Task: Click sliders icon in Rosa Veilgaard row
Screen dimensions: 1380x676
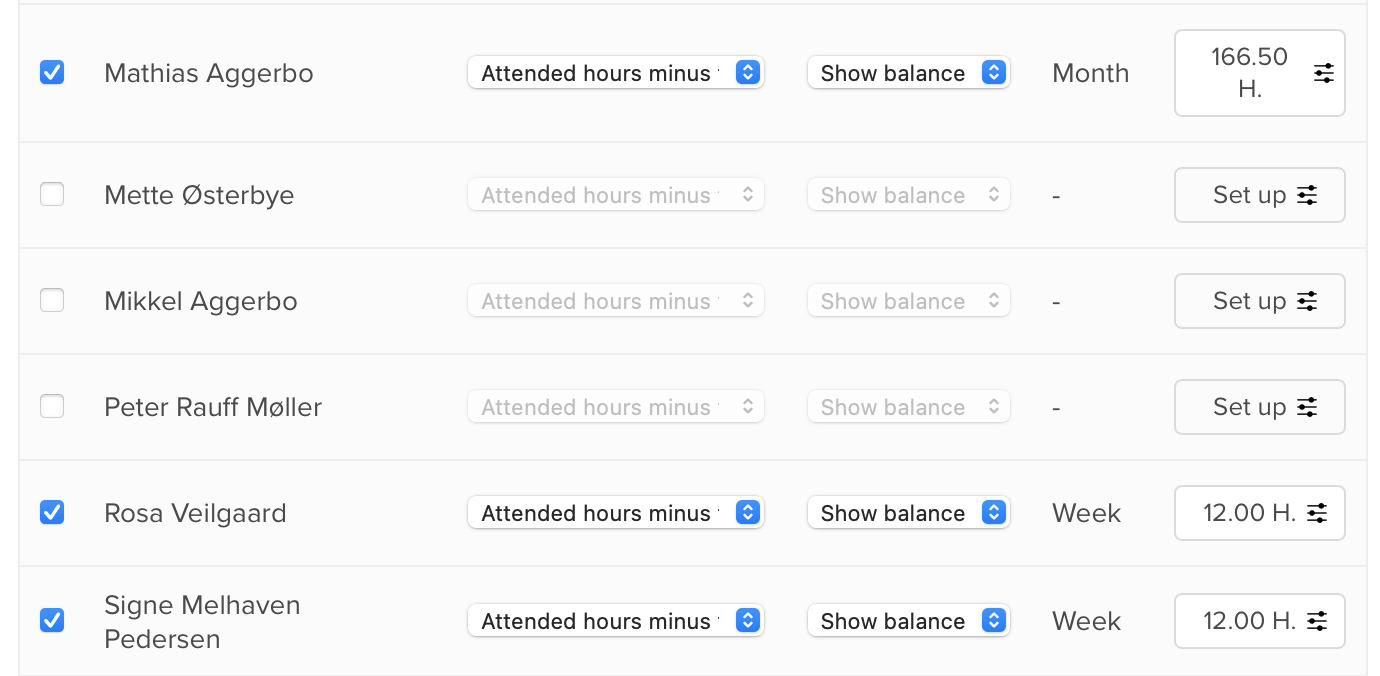Action: coord(1318,513)
